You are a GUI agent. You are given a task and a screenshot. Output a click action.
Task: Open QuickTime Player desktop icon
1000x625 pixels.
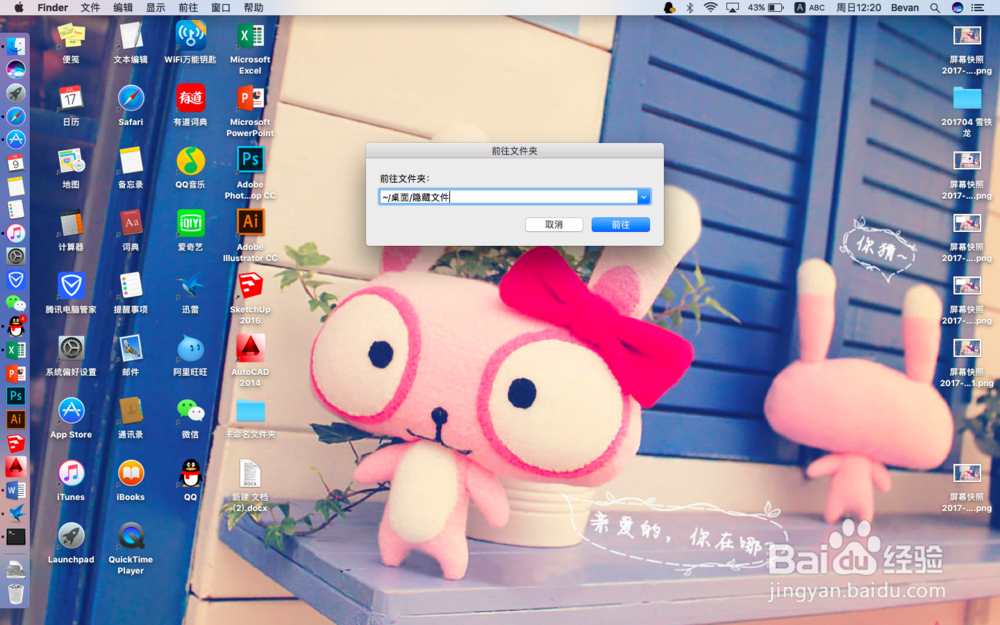pos(130,536)
